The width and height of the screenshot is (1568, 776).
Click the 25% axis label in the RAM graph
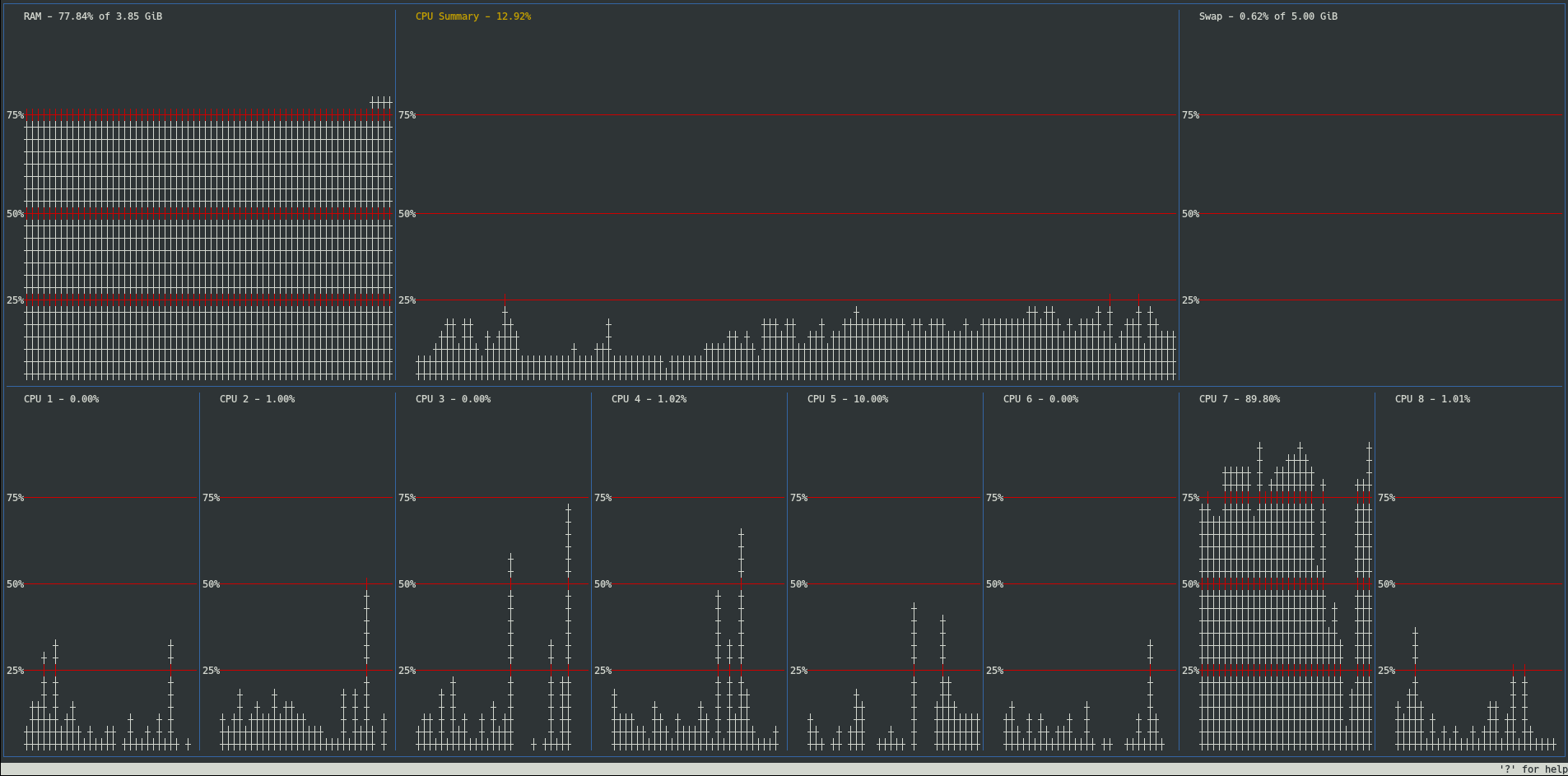pos(16,300)
